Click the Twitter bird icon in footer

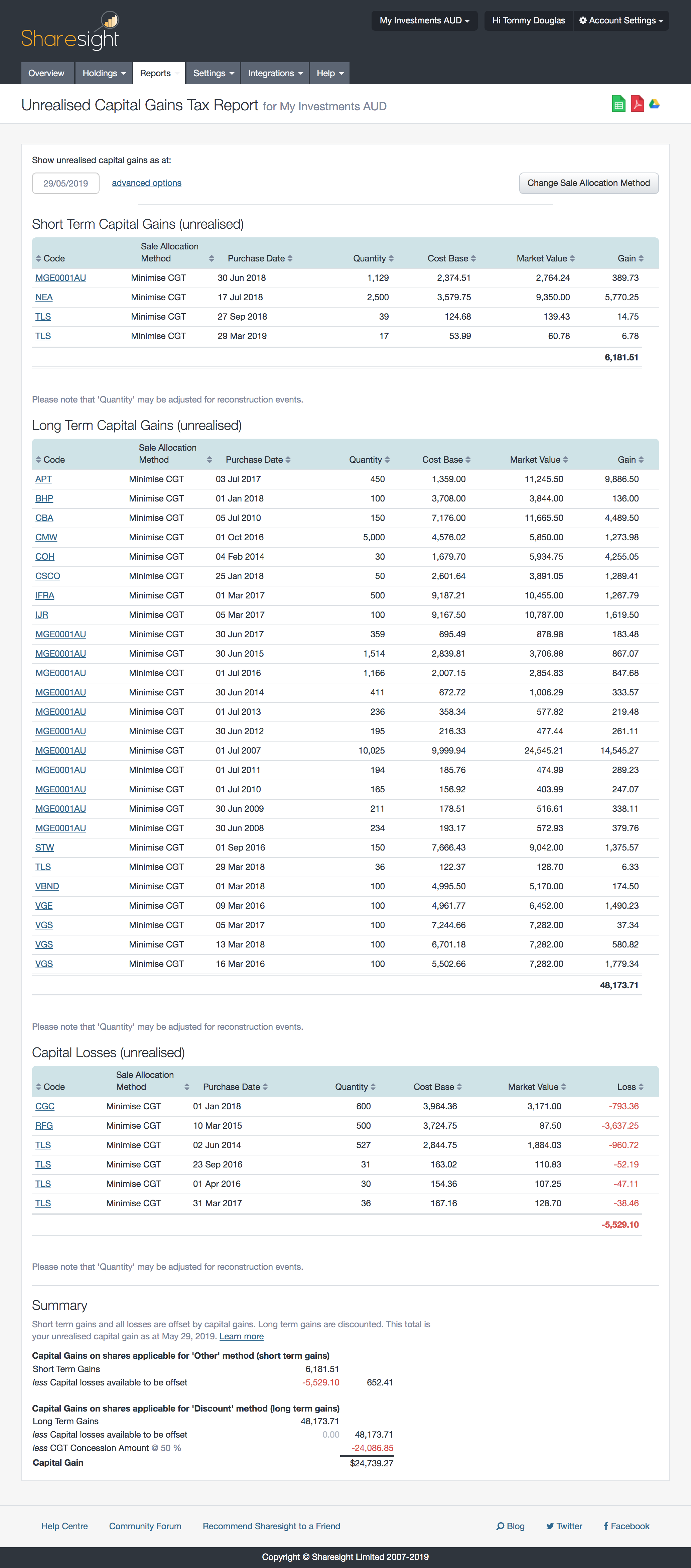[x=550, y=1526]
